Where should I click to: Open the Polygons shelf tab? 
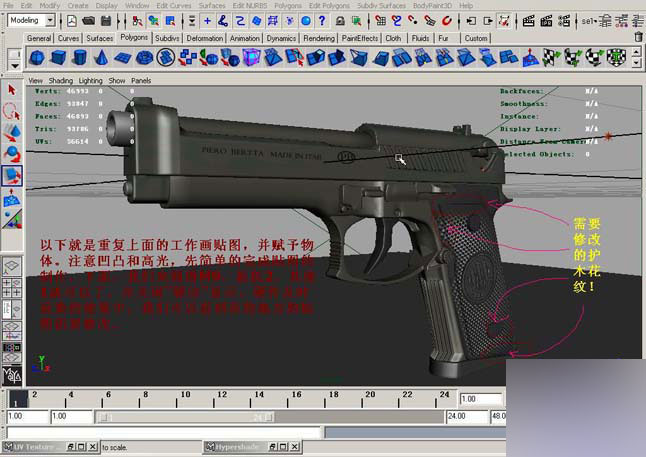pyautogui.click(x=134, y=37)
